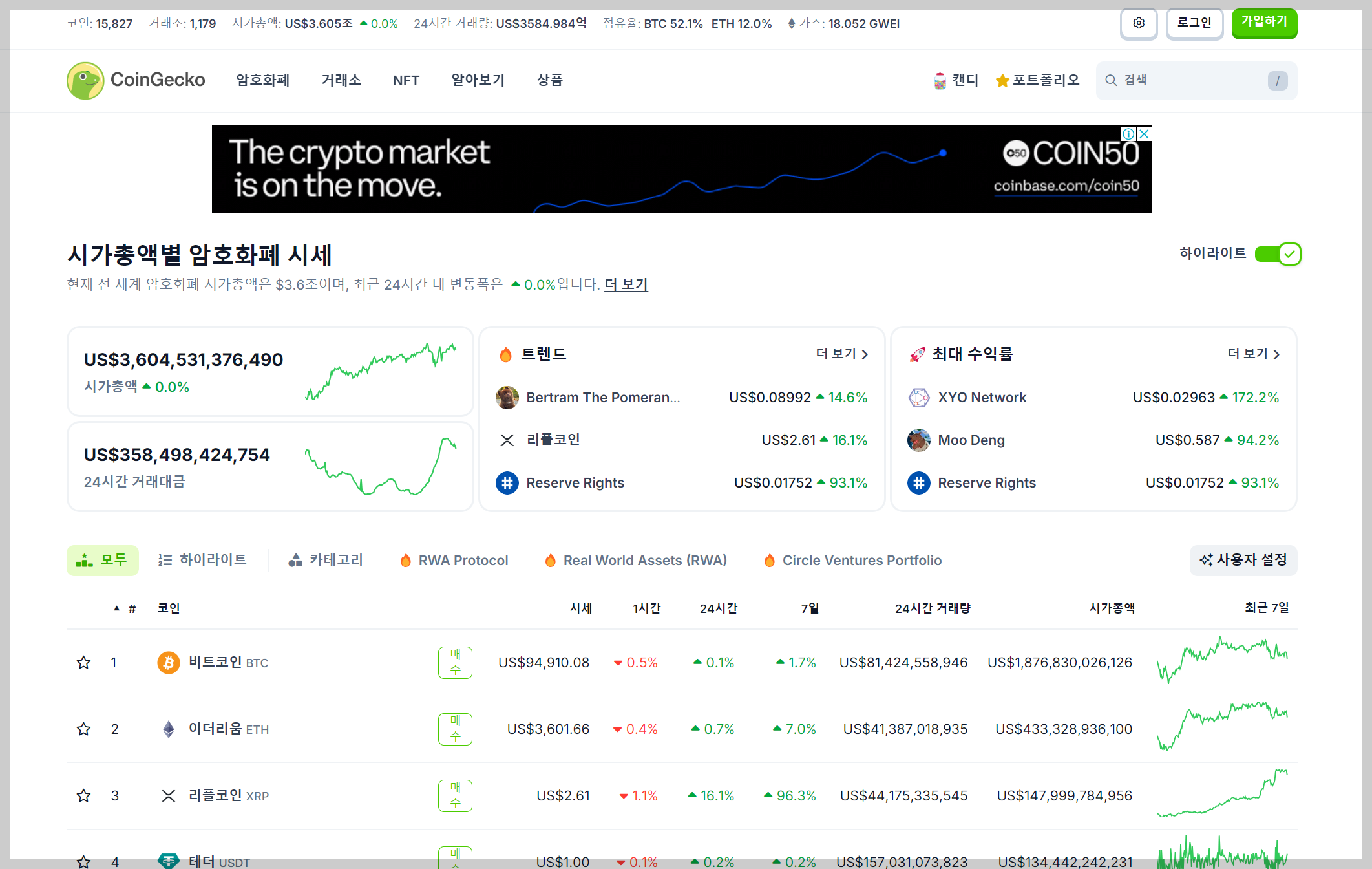
Task: Open 사용자 설정 customization button
Action: pos(1243,561)
